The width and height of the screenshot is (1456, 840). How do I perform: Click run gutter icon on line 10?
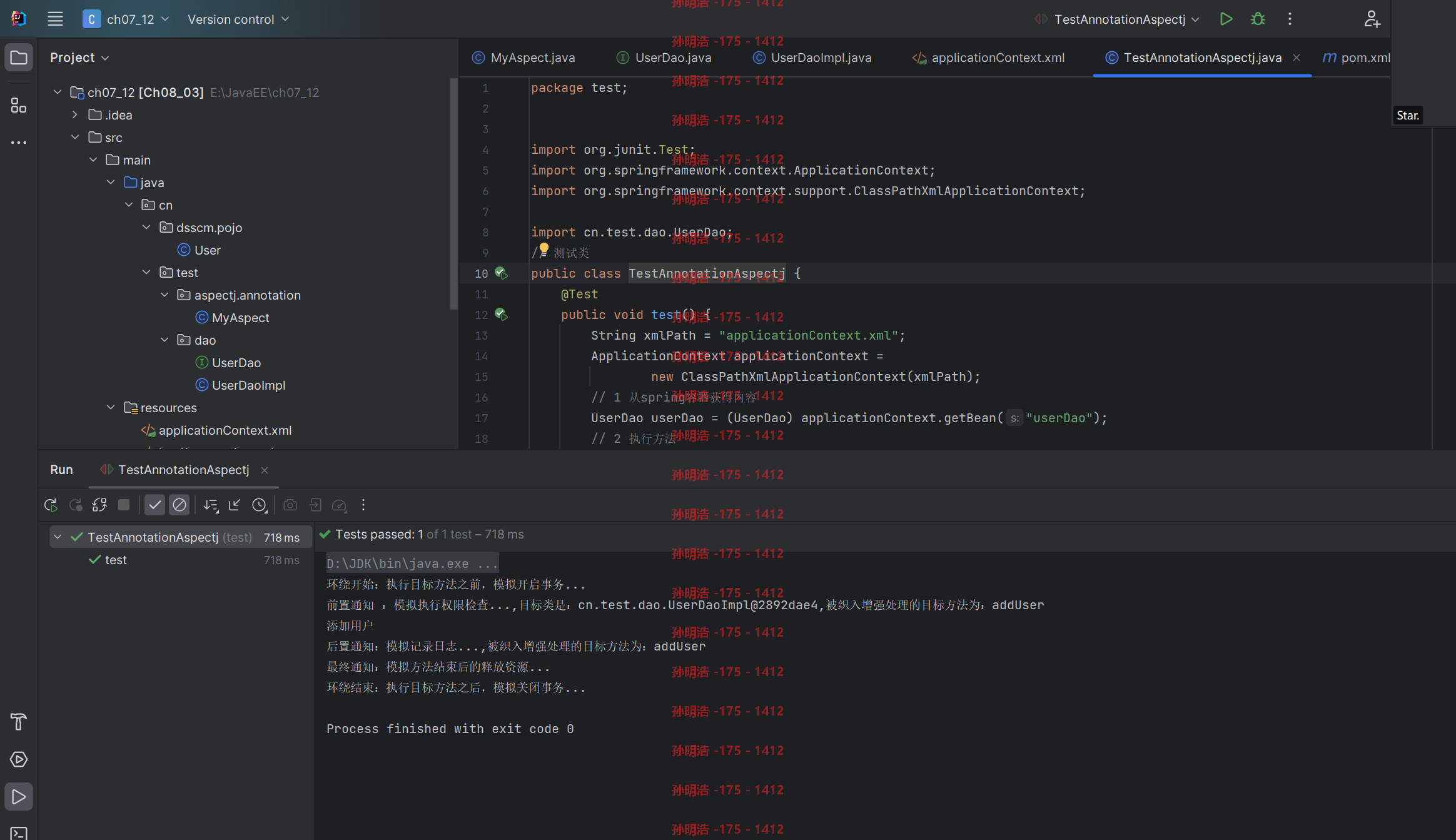tap(501, 273)
